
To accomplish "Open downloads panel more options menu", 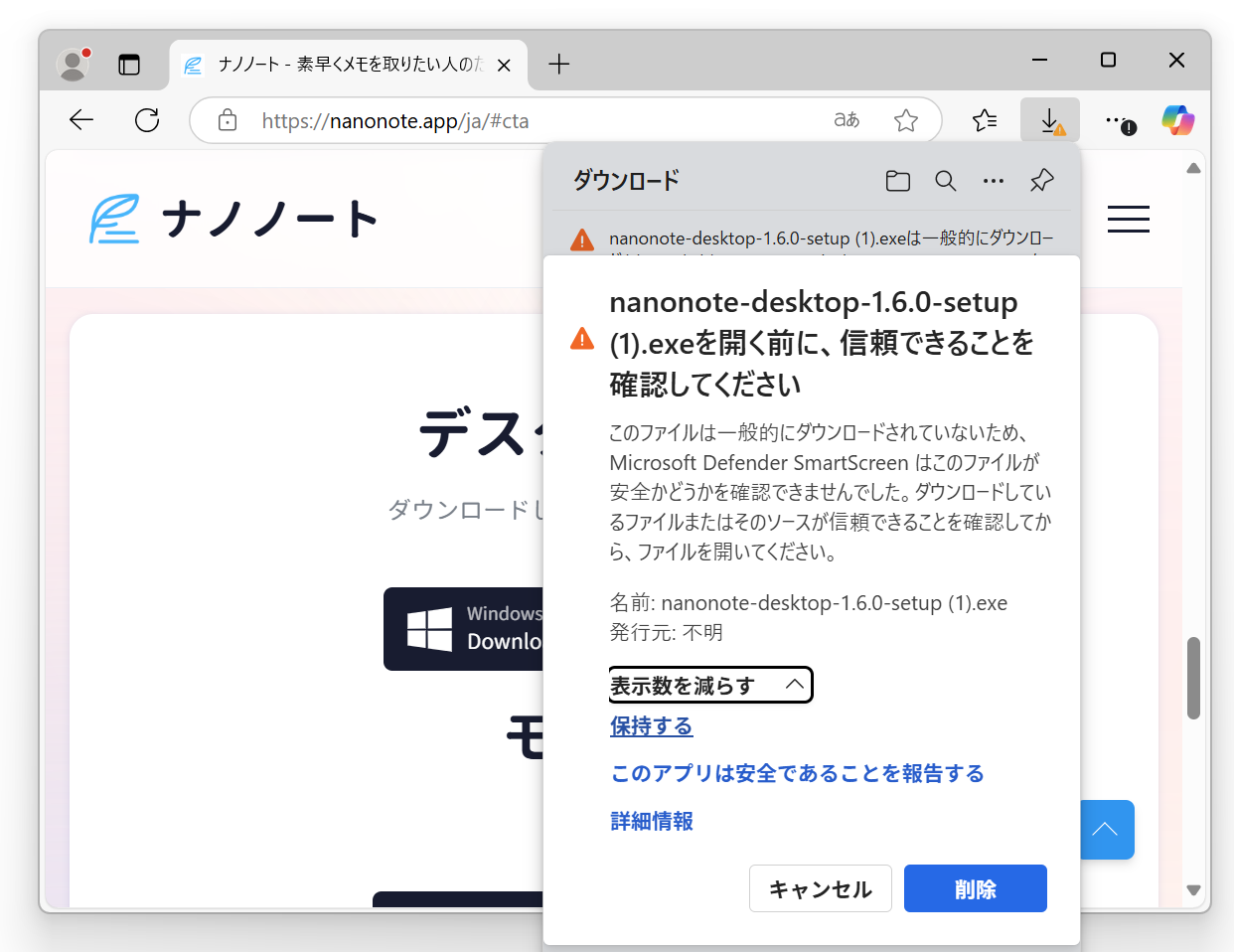I will point(994,181).
